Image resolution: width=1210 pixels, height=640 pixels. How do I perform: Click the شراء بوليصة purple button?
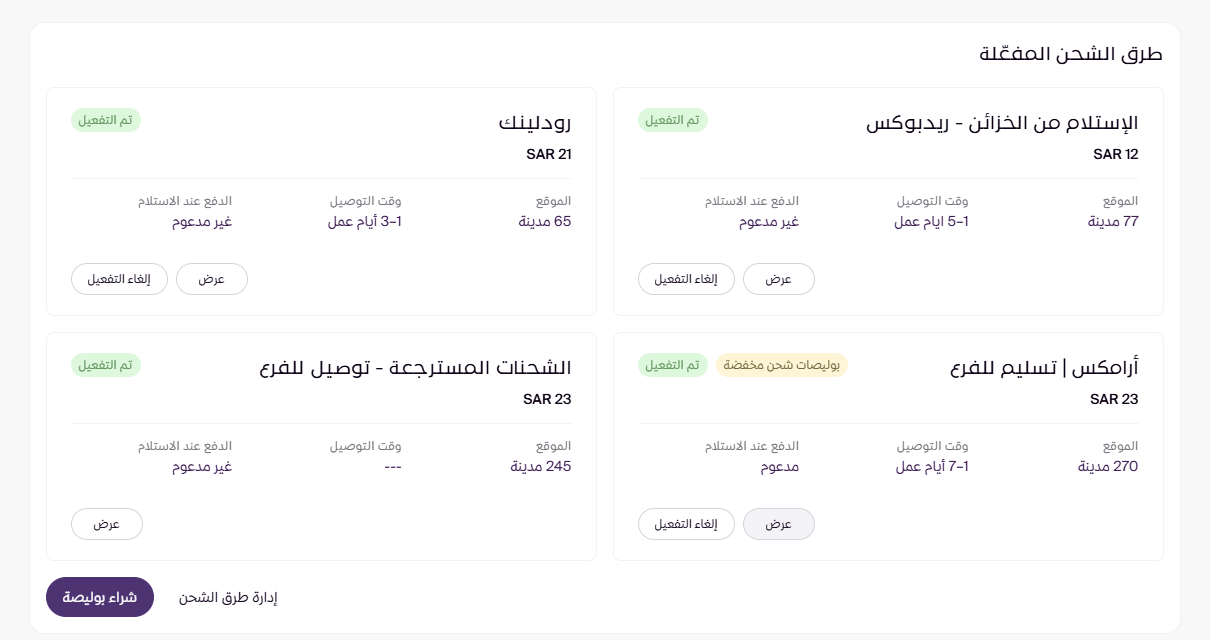pos(100,597)
